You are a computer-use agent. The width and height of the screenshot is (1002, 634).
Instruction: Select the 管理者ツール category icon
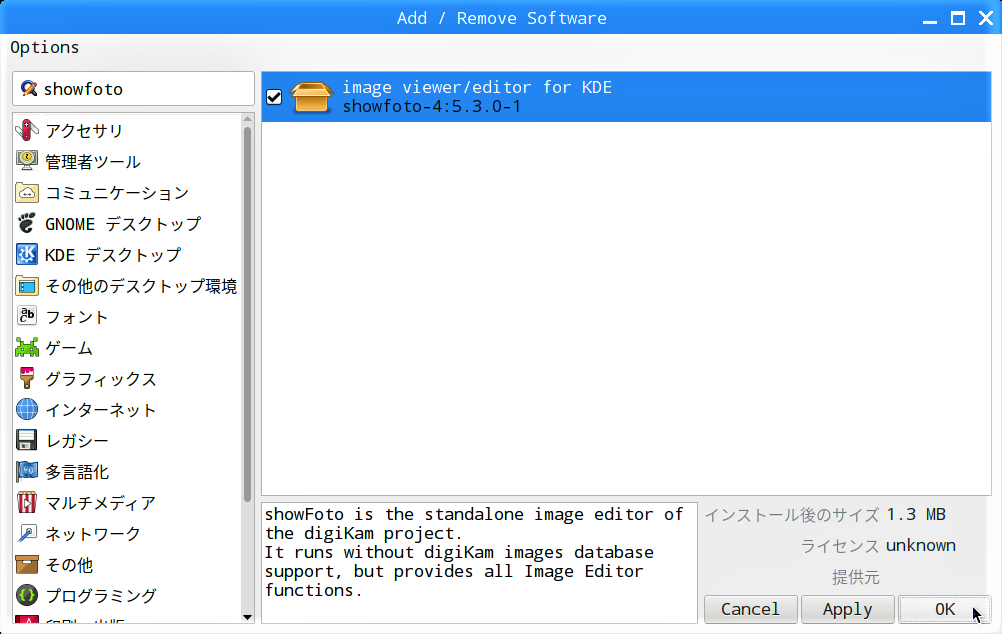click(27, 161)
